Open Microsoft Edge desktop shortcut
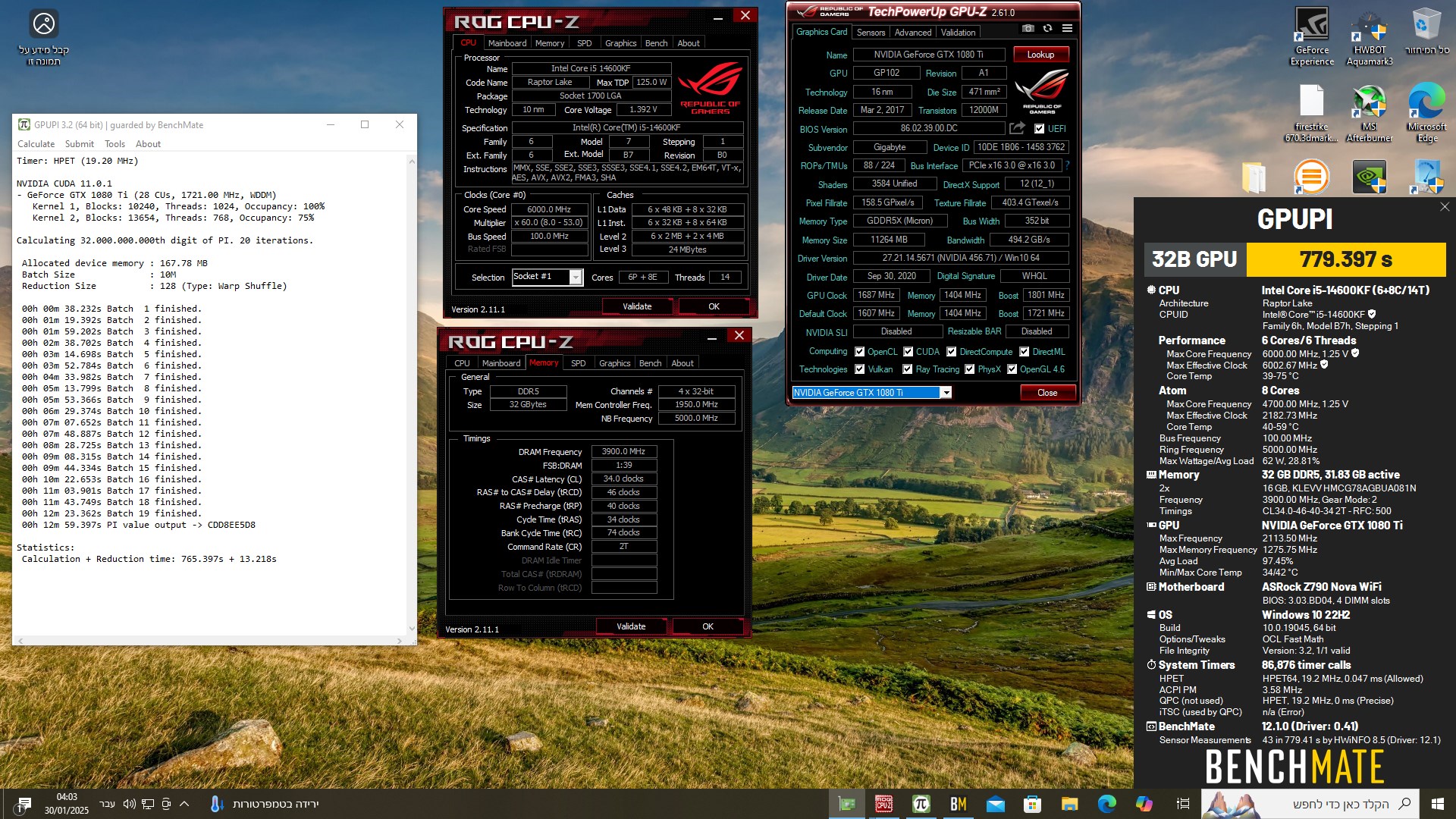The image size is (1456, 819). (1427, 113)
